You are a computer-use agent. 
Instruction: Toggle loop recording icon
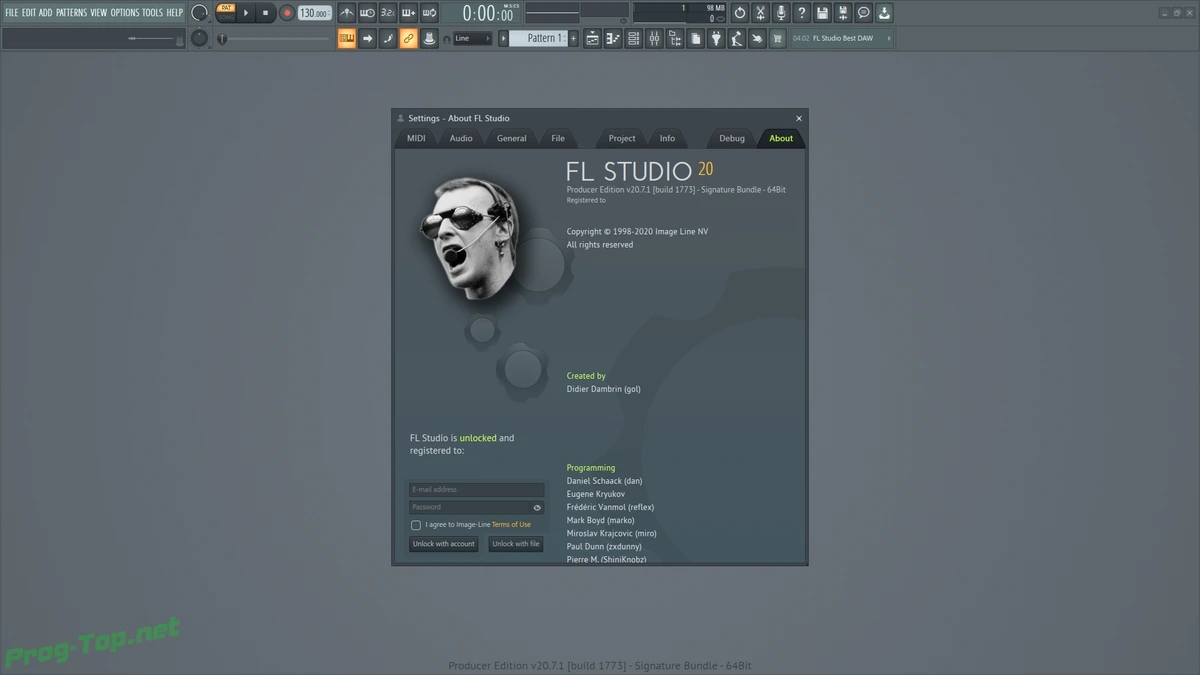pyautogui.click(x=429, y=13)
